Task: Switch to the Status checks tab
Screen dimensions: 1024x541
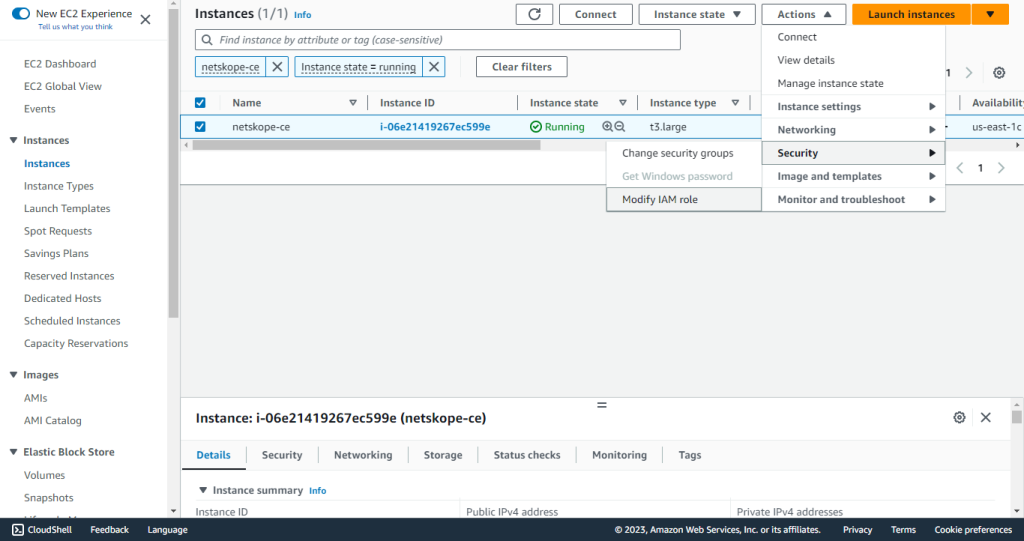Action: pos(527,455)
